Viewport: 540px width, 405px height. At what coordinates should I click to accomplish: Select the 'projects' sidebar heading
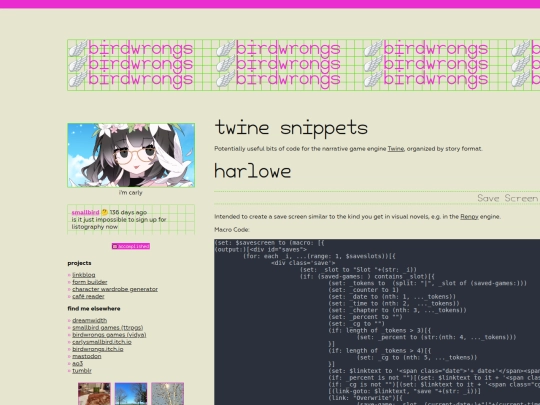(80, 263)
